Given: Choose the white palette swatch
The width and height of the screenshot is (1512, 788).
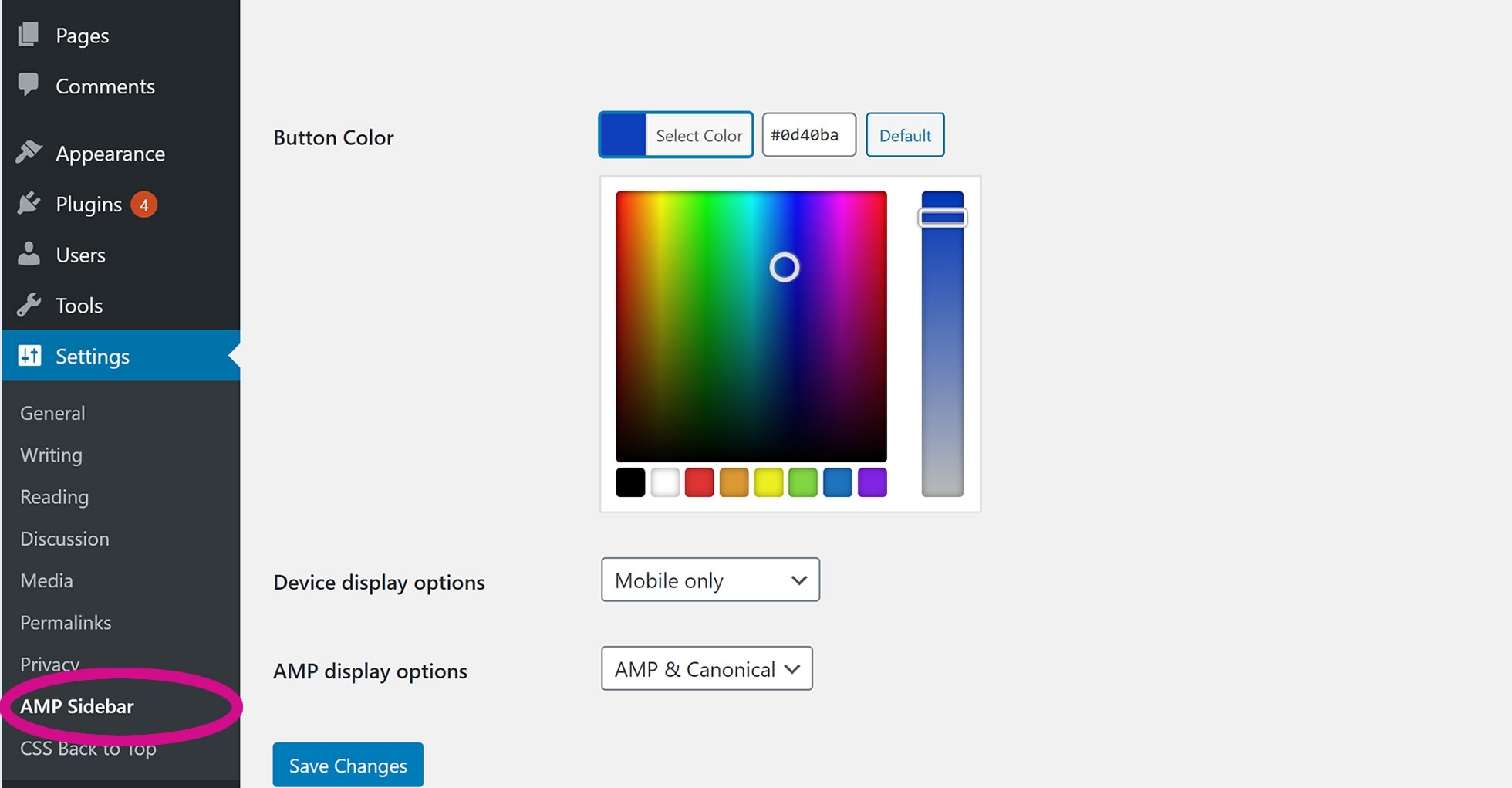Looking at the screenshot, I should point(665,482).
